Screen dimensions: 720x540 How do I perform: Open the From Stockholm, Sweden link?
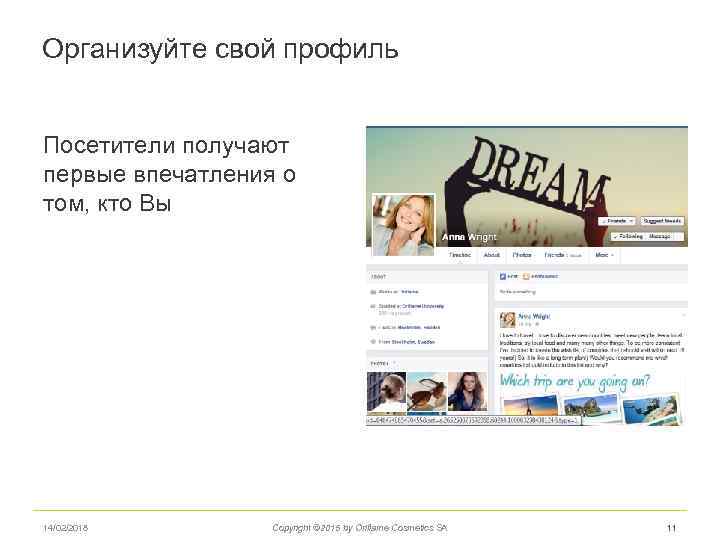(413, 342)
